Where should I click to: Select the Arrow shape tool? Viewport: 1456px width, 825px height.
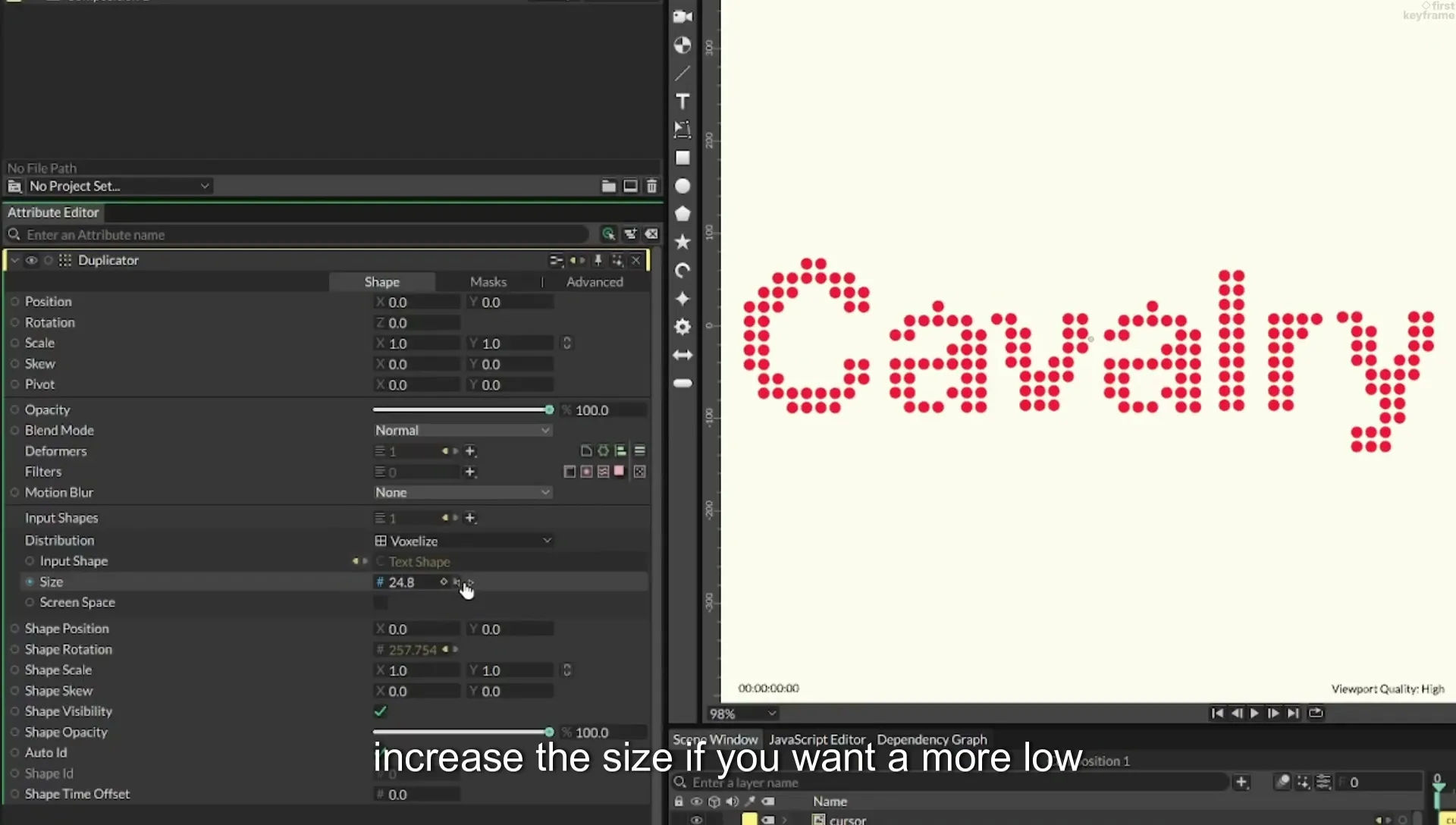pos(682,355)
